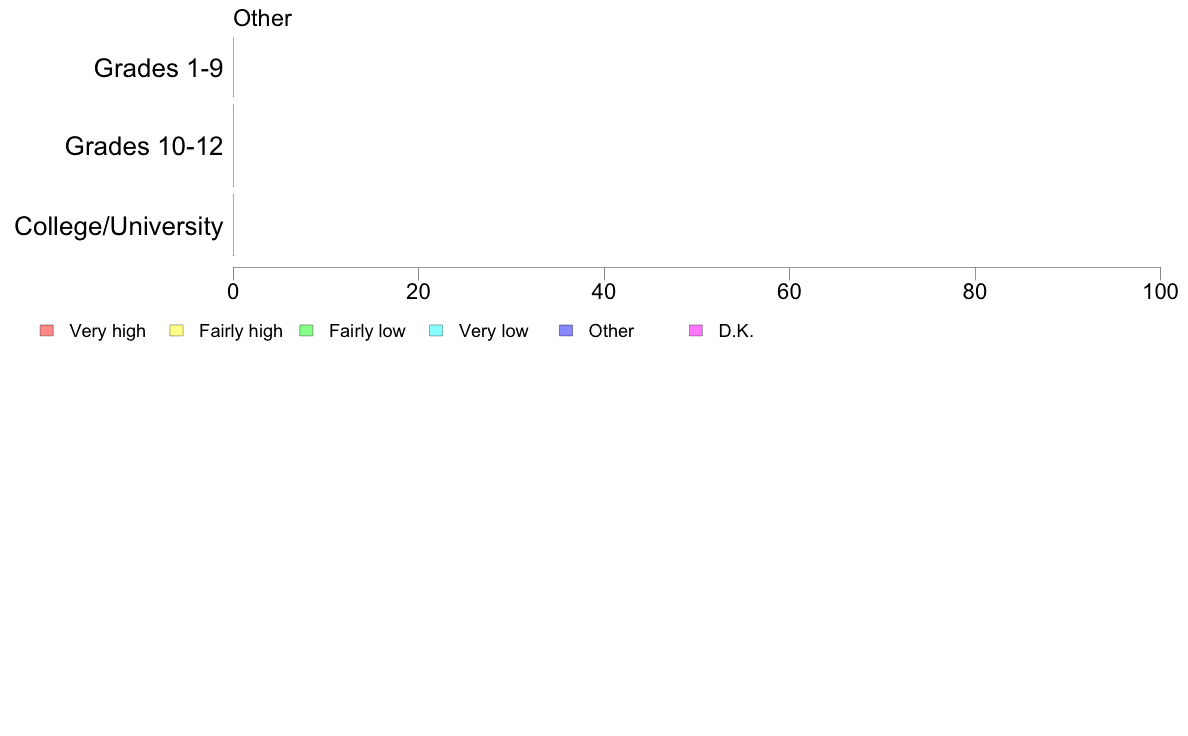The image size is (1188, 736).
Task: Click the 40 tick label on the x-axis
Action: click(604, 291)
